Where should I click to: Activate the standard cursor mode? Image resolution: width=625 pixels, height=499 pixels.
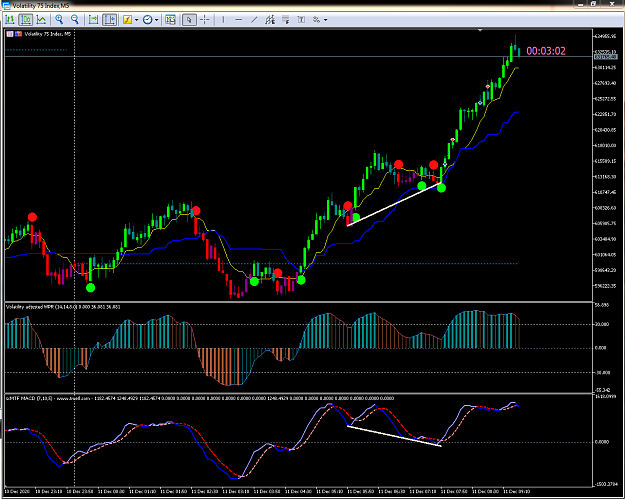tap(189, 20)
